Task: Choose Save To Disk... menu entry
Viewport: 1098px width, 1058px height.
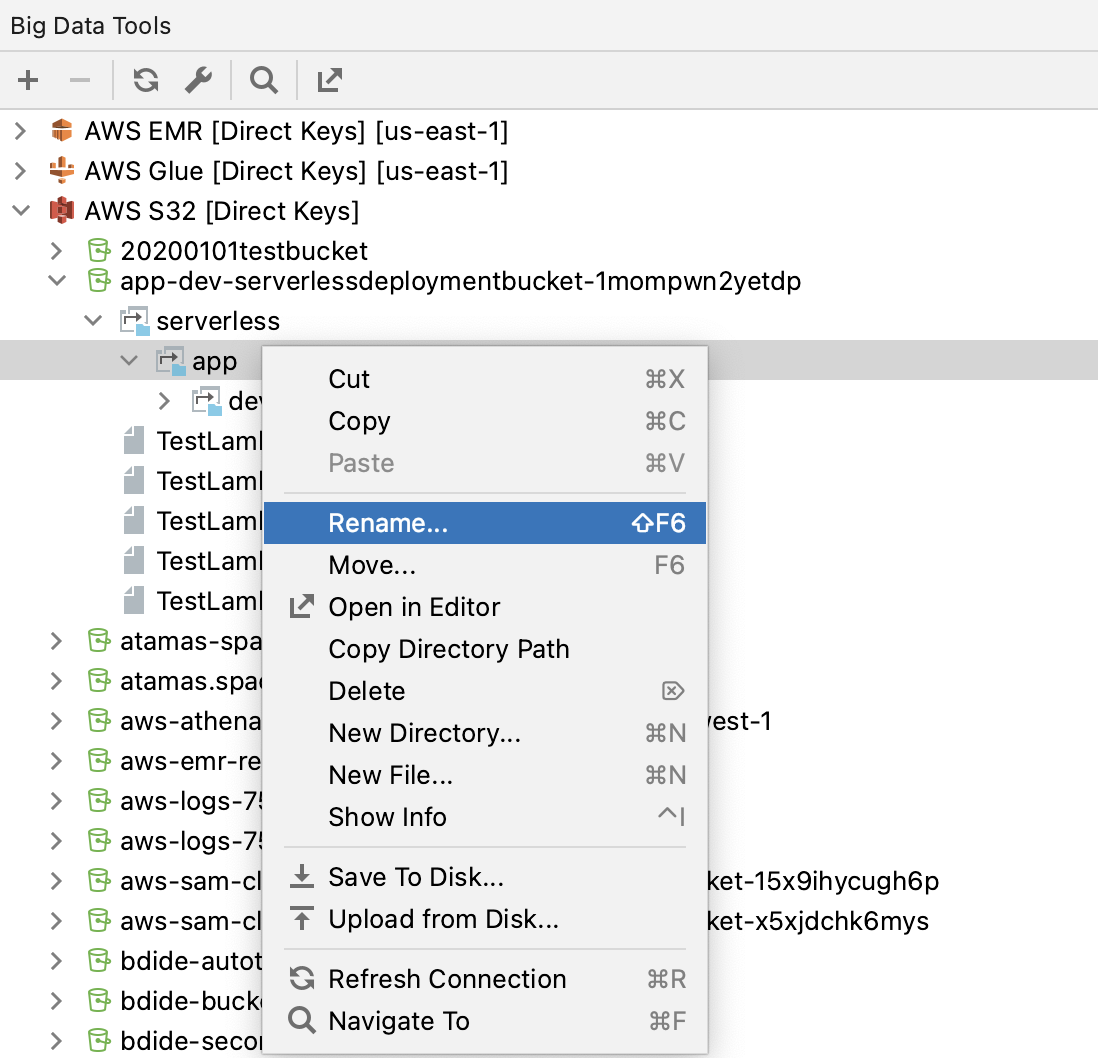Action: click(x=485, y=877)
